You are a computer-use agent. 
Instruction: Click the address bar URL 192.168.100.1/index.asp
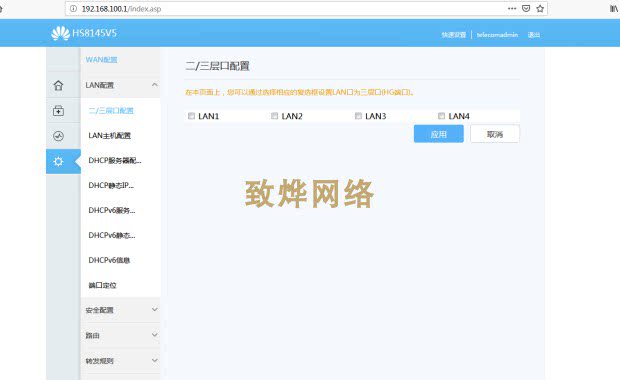pyautogui.click(x=121, y=9)
